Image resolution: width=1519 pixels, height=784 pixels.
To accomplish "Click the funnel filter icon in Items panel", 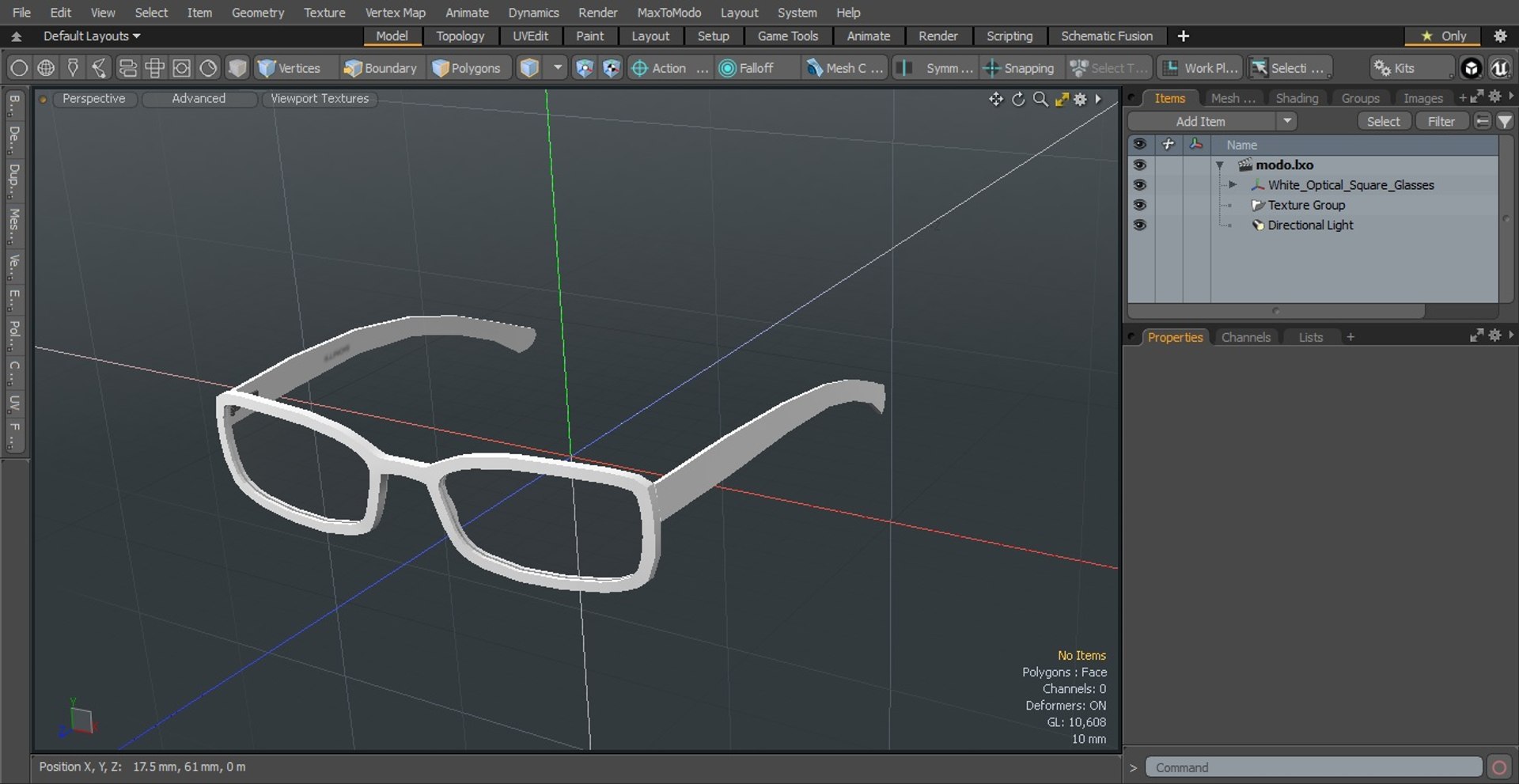I will [x=1505, y=121].
